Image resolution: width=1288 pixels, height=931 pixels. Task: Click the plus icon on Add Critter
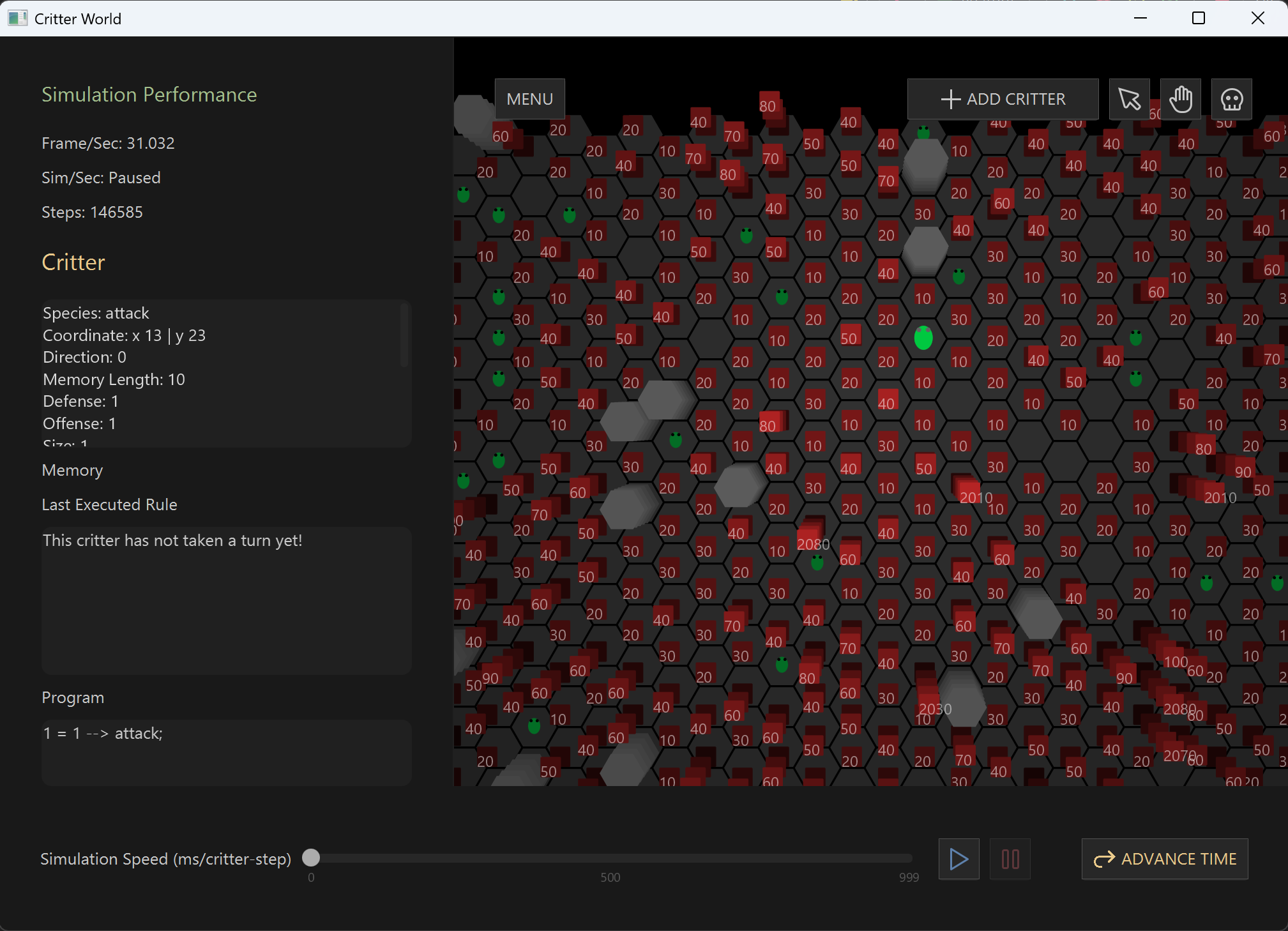point(950,99)
